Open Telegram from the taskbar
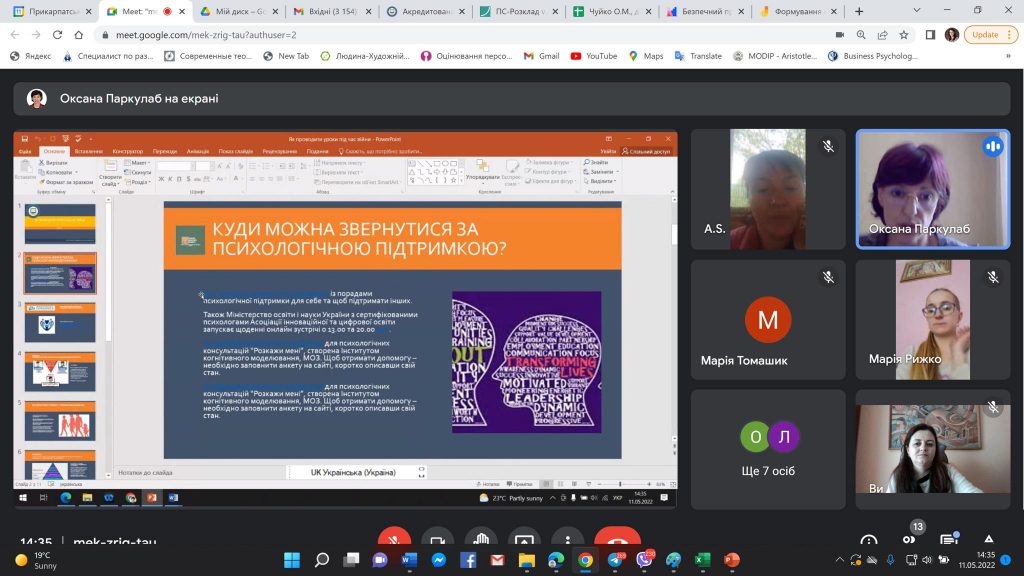The width and height of the screenshot is (1024, 576). point(615,560)
